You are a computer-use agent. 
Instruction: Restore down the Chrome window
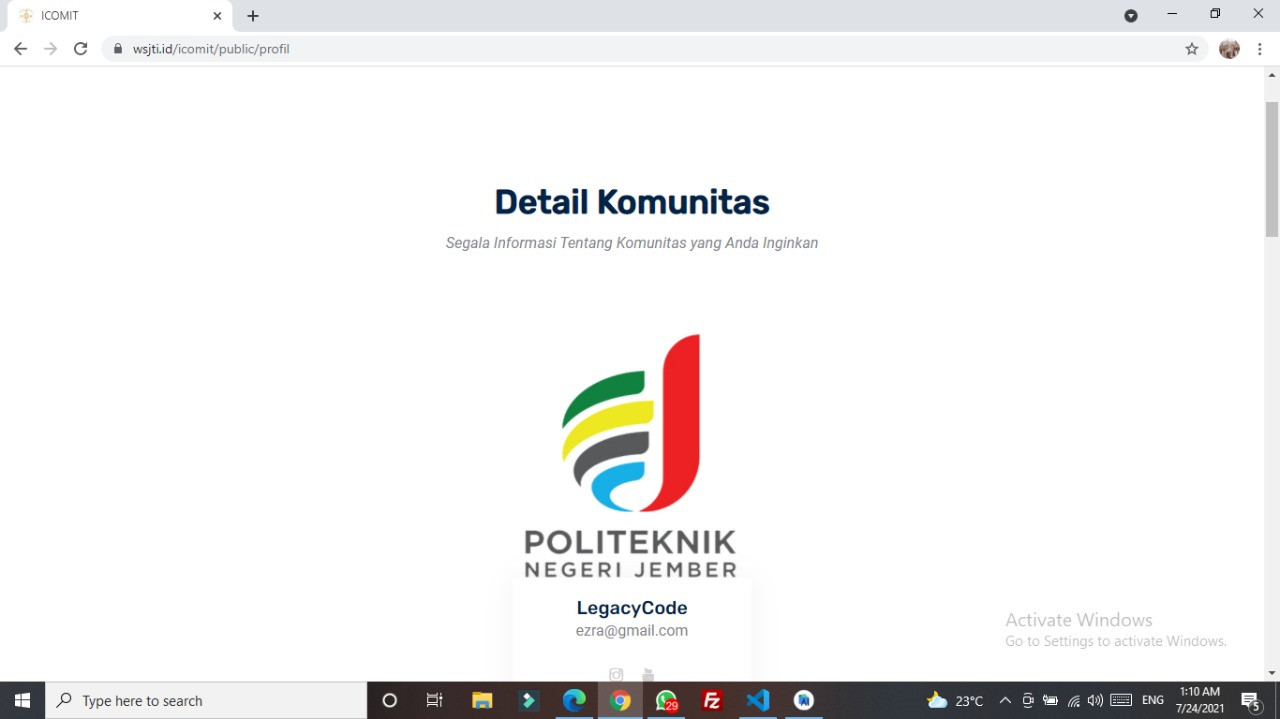1215,14
